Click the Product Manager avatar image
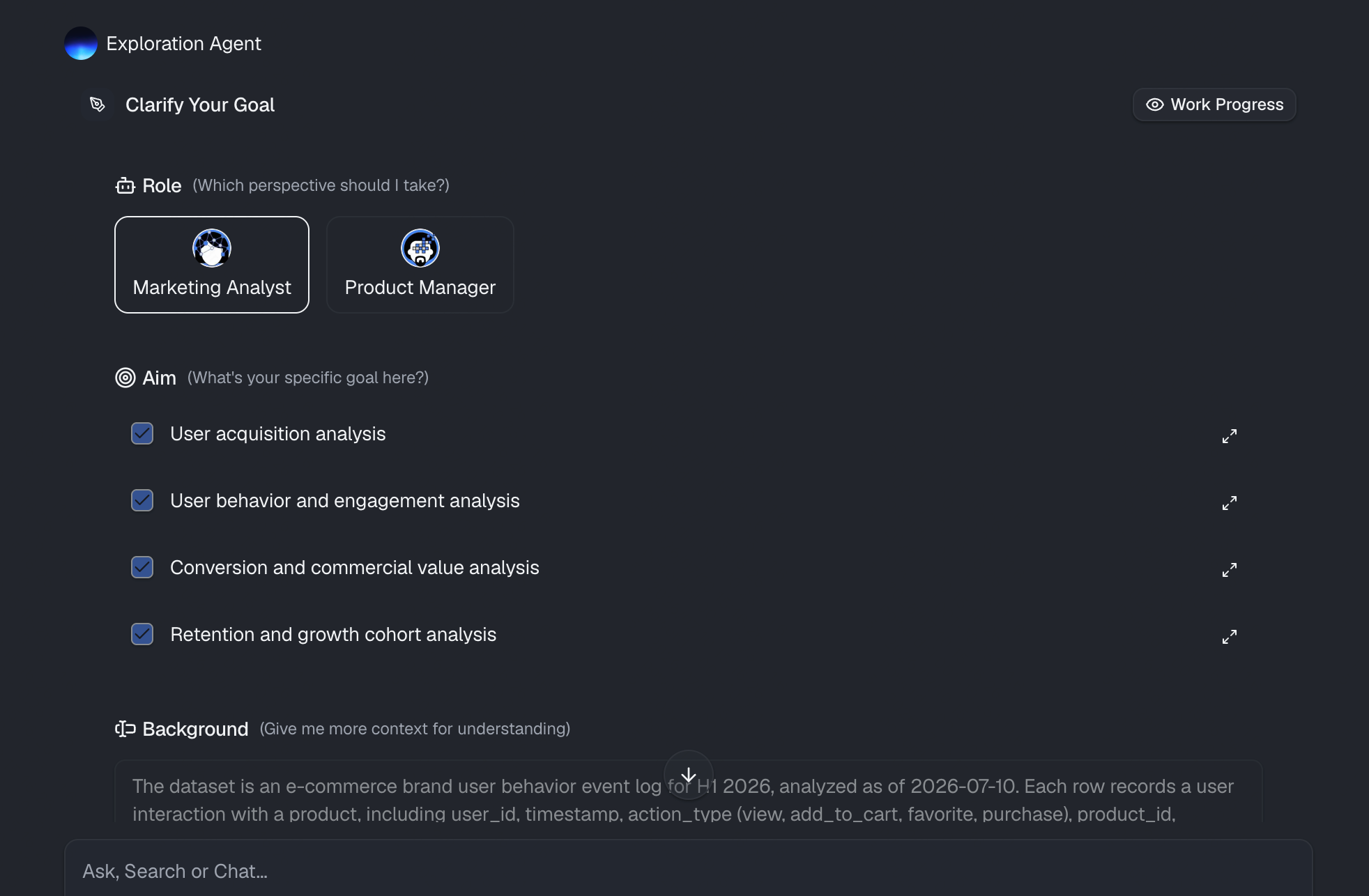This screenshot has height=896, width=1369. click(x=420, y=248)
